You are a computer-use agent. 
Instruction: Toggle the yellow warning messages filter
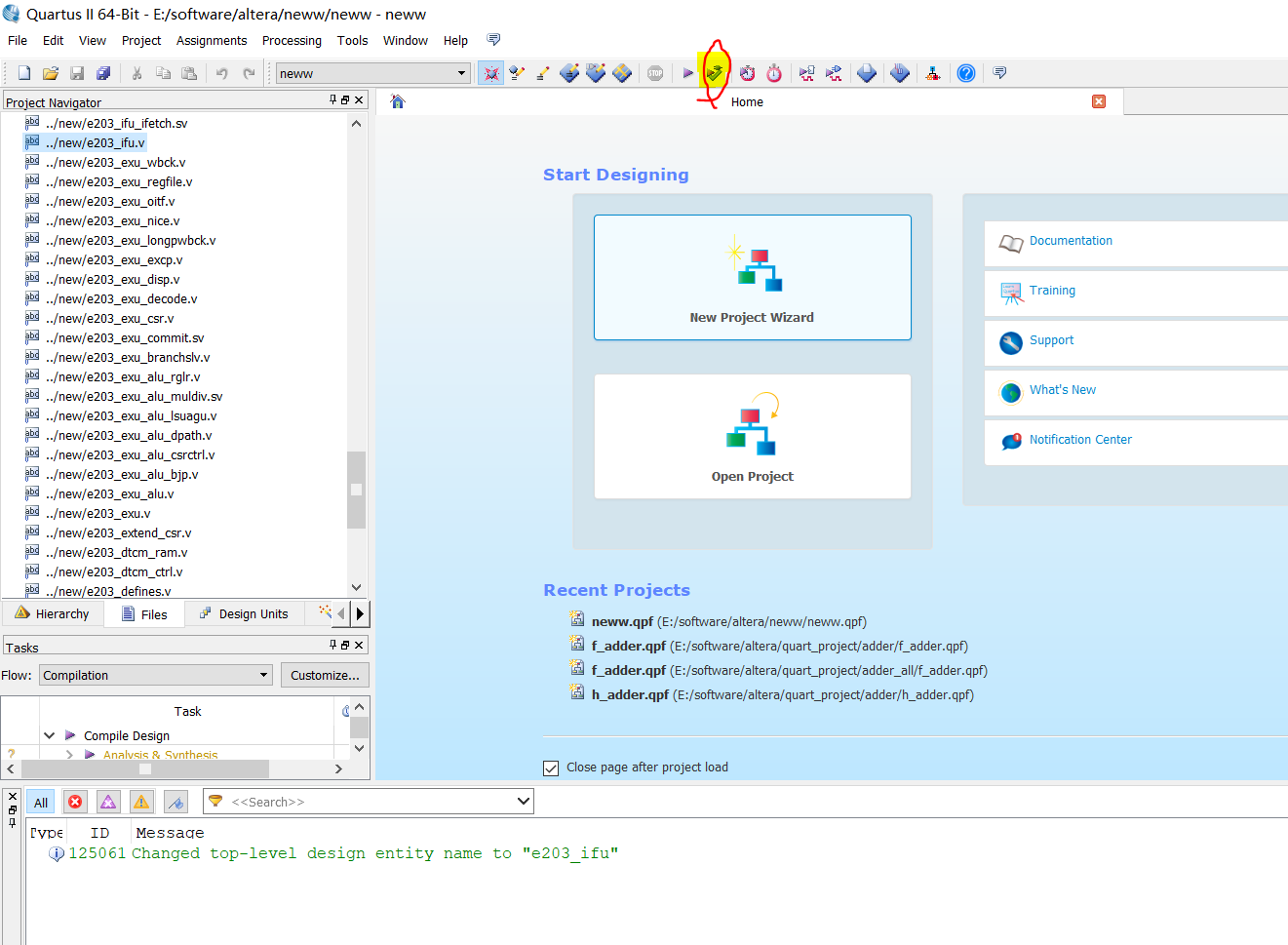coord(141,802)
